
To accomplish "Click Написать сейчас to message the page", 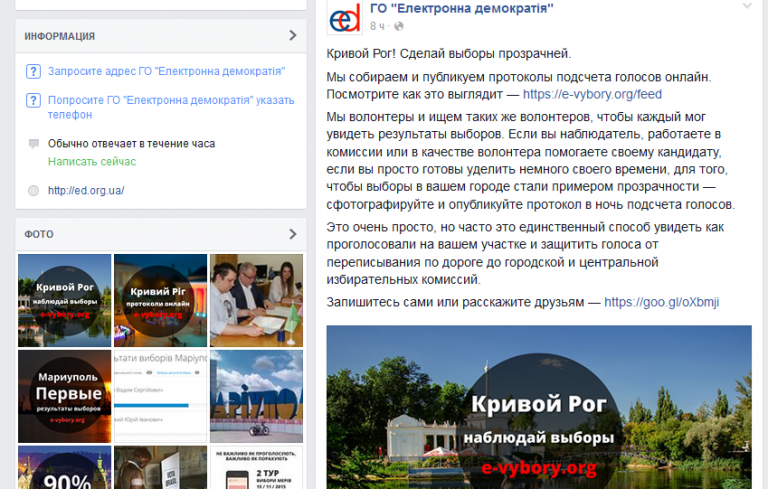I will coord(92,162).
